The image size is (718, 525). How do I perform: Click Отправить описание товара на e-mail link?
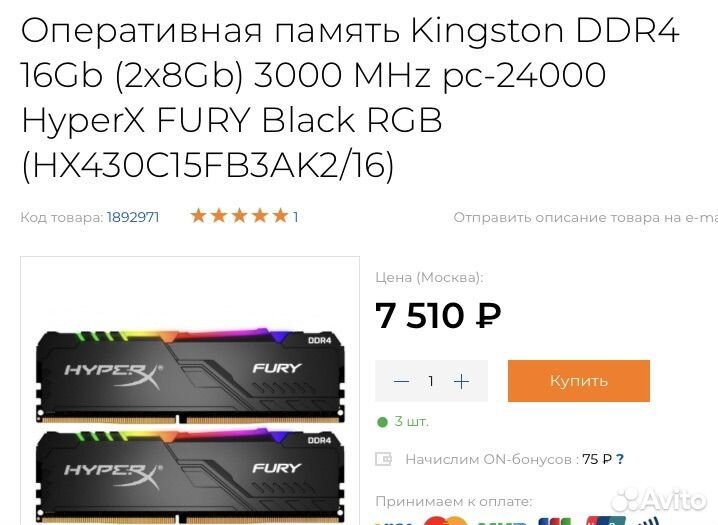(x=586, y=217)
